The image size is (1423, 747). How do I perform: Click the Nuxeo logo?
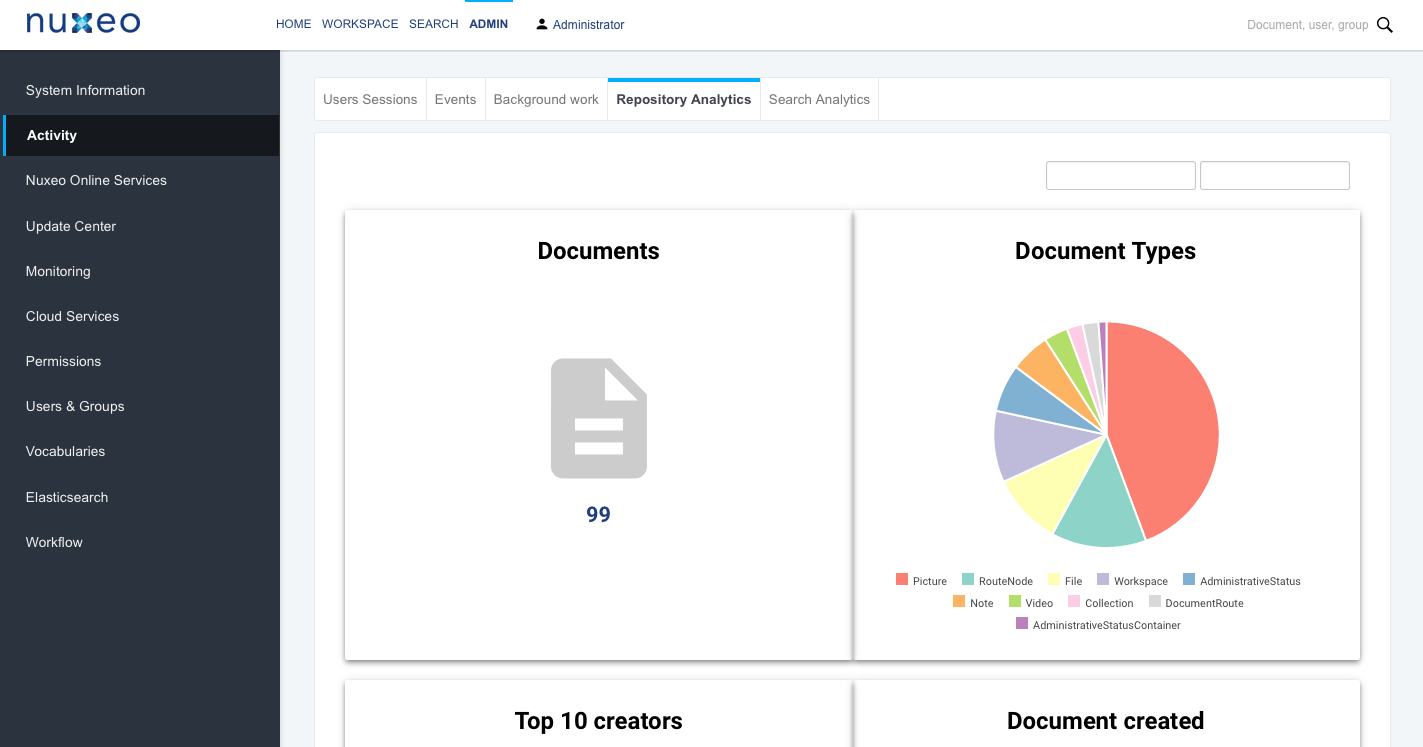pos(83,23)
